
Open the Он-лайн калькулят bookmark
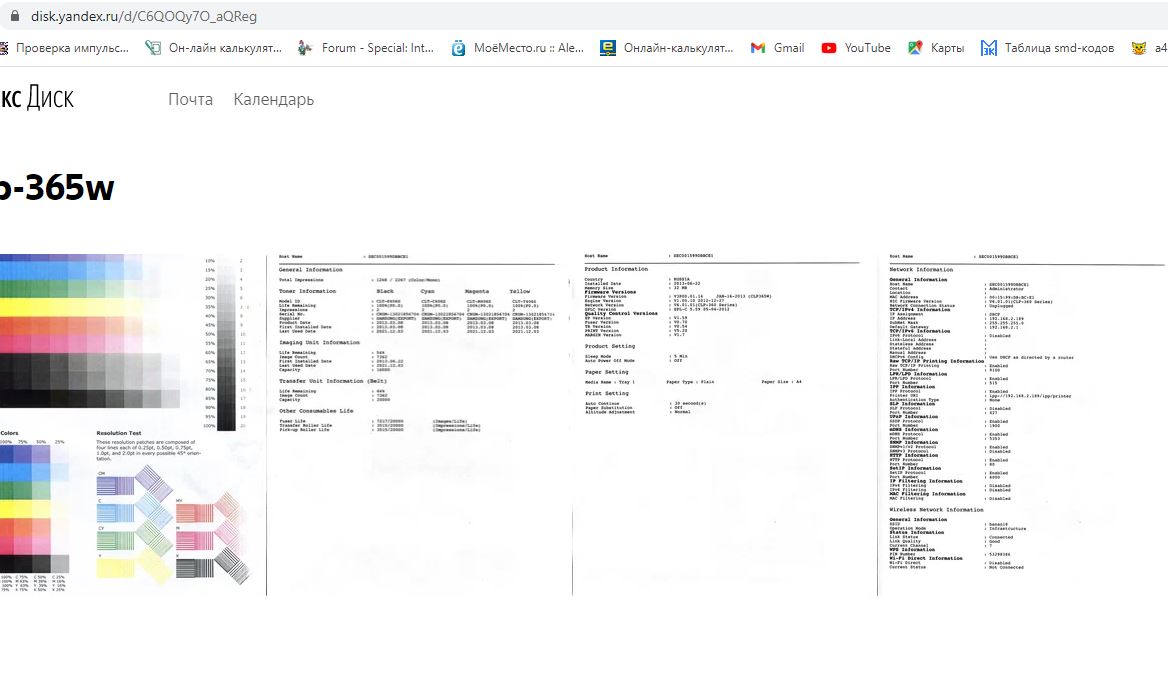point(224,48)
